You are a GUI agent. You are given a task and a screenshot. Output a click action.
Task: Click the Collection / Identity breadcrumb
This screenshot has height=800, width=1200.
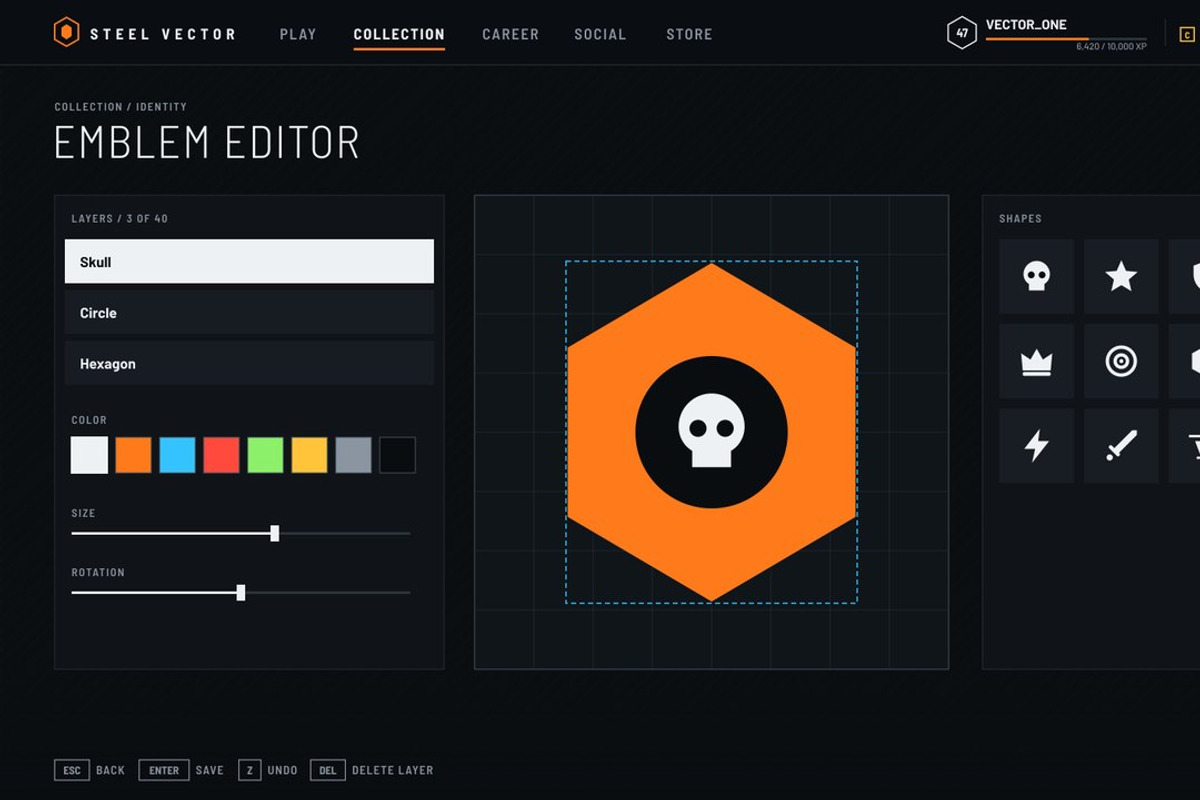(x=120, y=107)
